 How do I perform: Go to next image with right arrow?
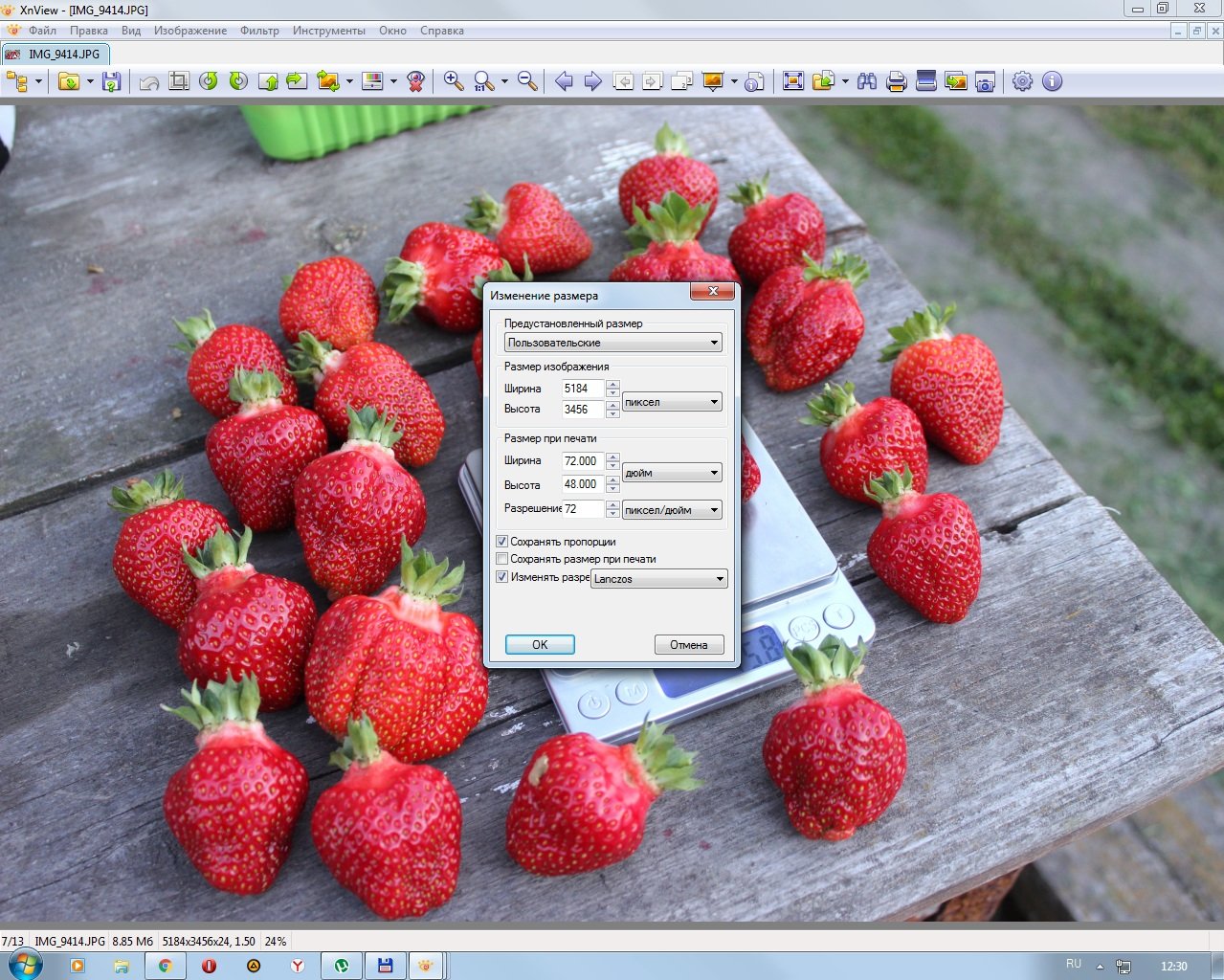click(x=593, y=81)
